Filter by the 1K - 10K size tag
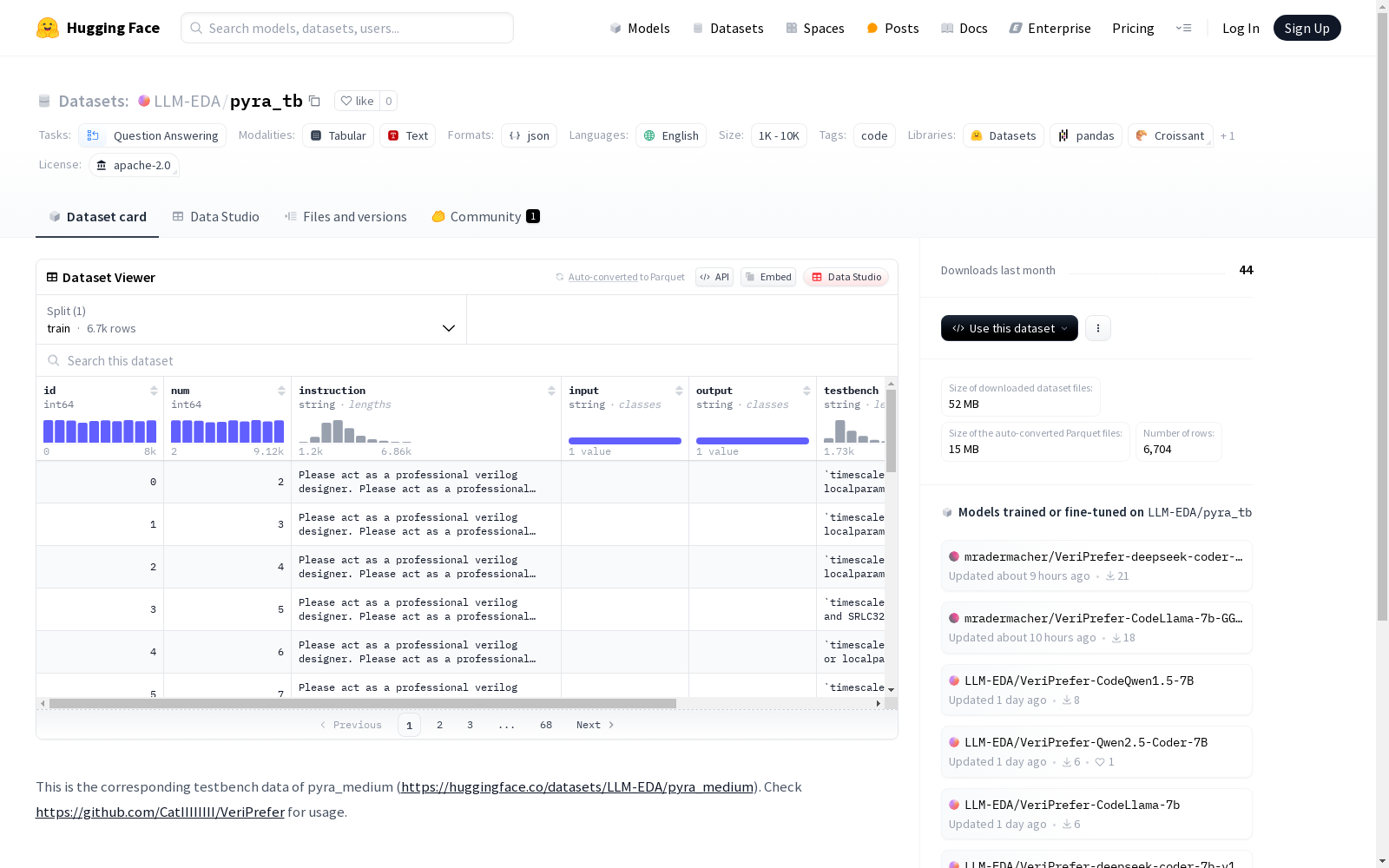The height and width of the screenshot is (868, 1389). (779, 135)
